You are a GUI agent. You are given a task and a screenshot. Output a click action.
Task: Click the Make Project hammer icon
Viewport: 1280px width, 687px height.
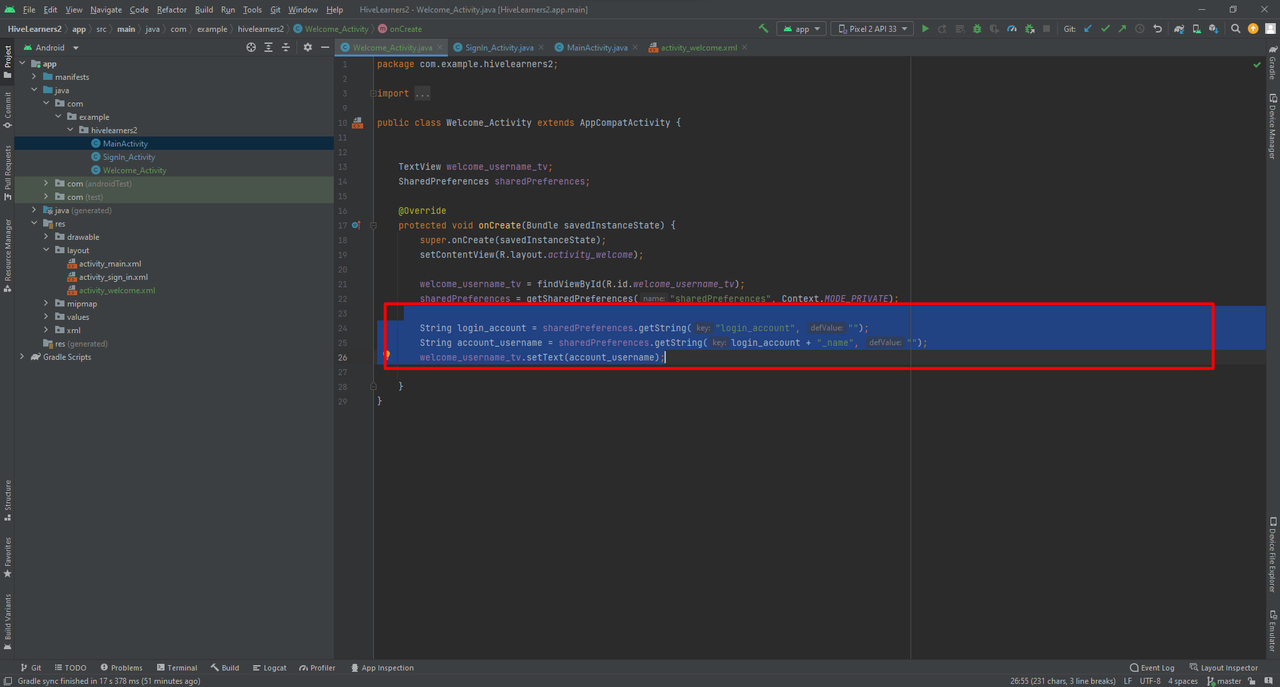pyautogui.click(x=764, y=29)
